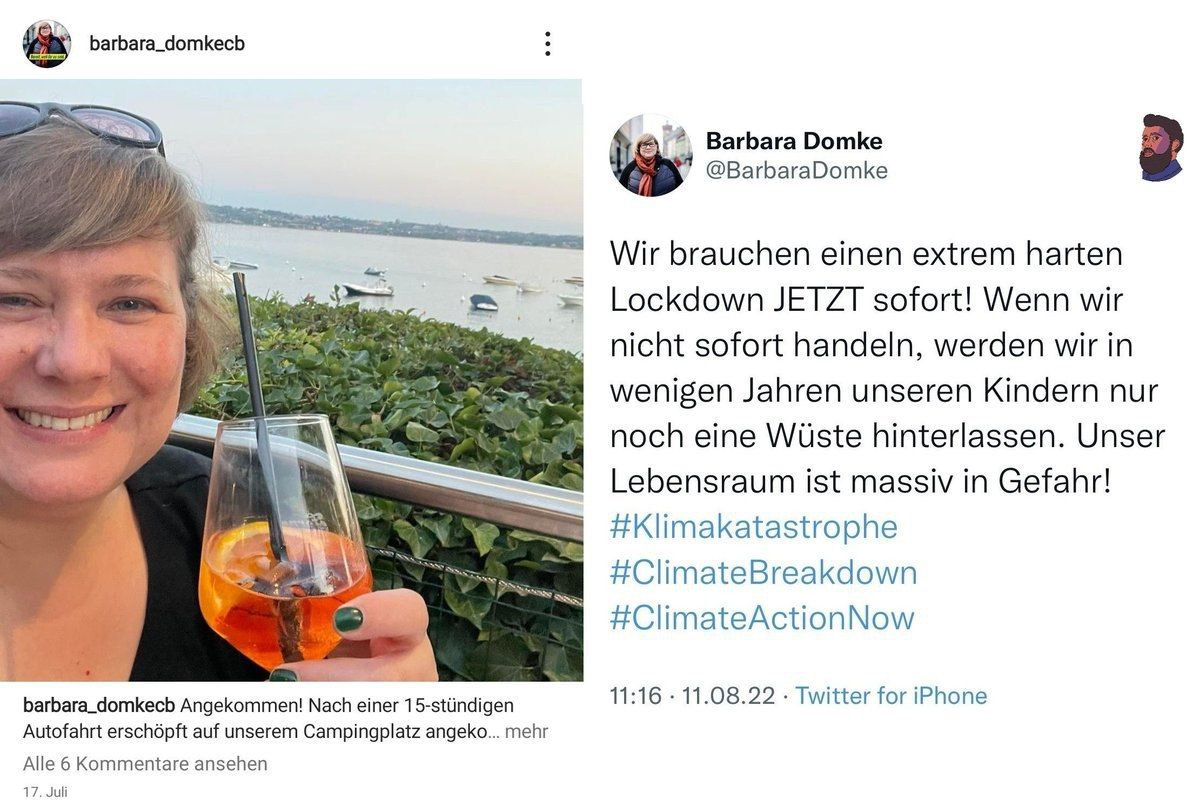The height and width of the screenshot is (812, 1200).
Task: View all comments via 'Alle 6 Kommentare ansehen'
Action: click(145, 764)
